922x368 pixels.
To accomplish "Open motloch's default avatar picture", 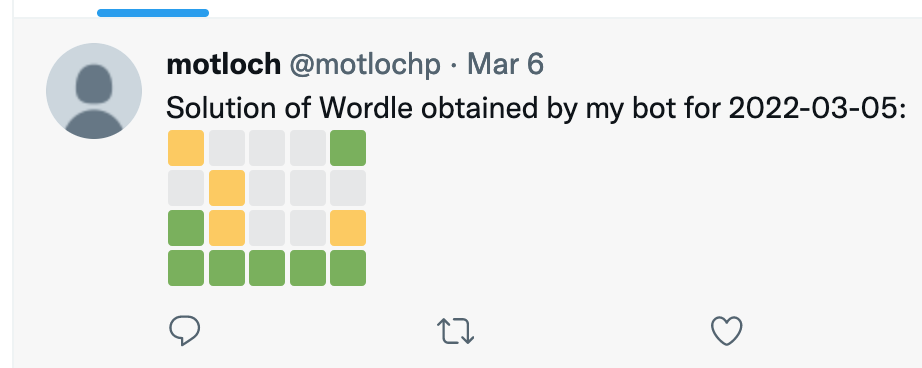I will (94, 91).
